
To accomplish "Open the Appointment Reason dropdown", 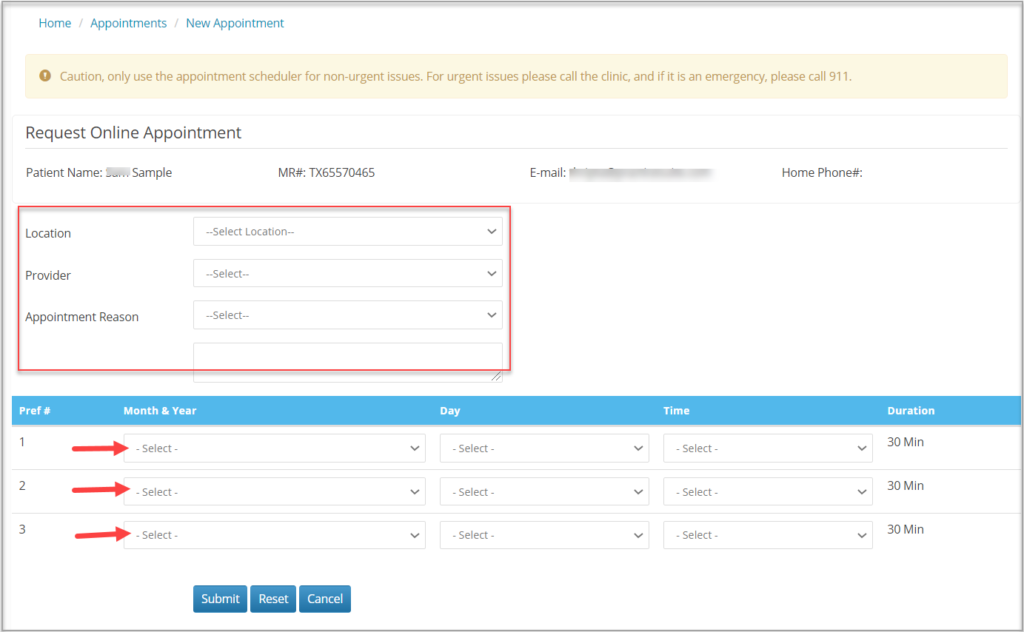I will (x=347, y=316).
